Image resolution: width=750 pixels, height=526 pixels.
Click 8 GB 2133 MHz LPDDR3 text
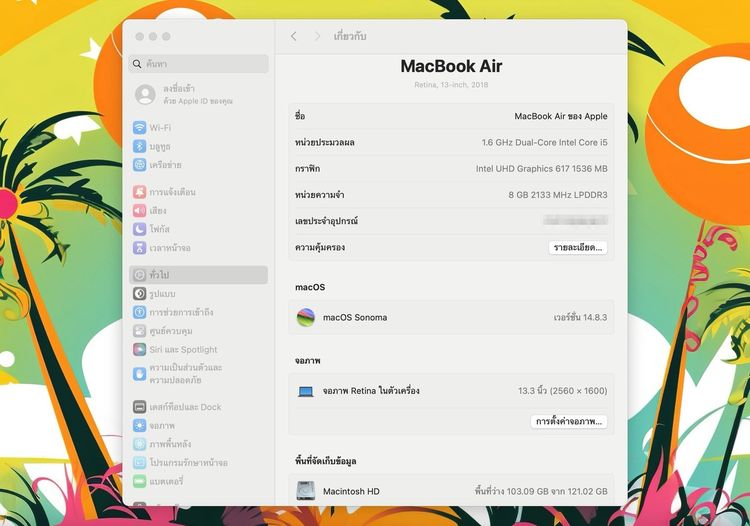558,195
